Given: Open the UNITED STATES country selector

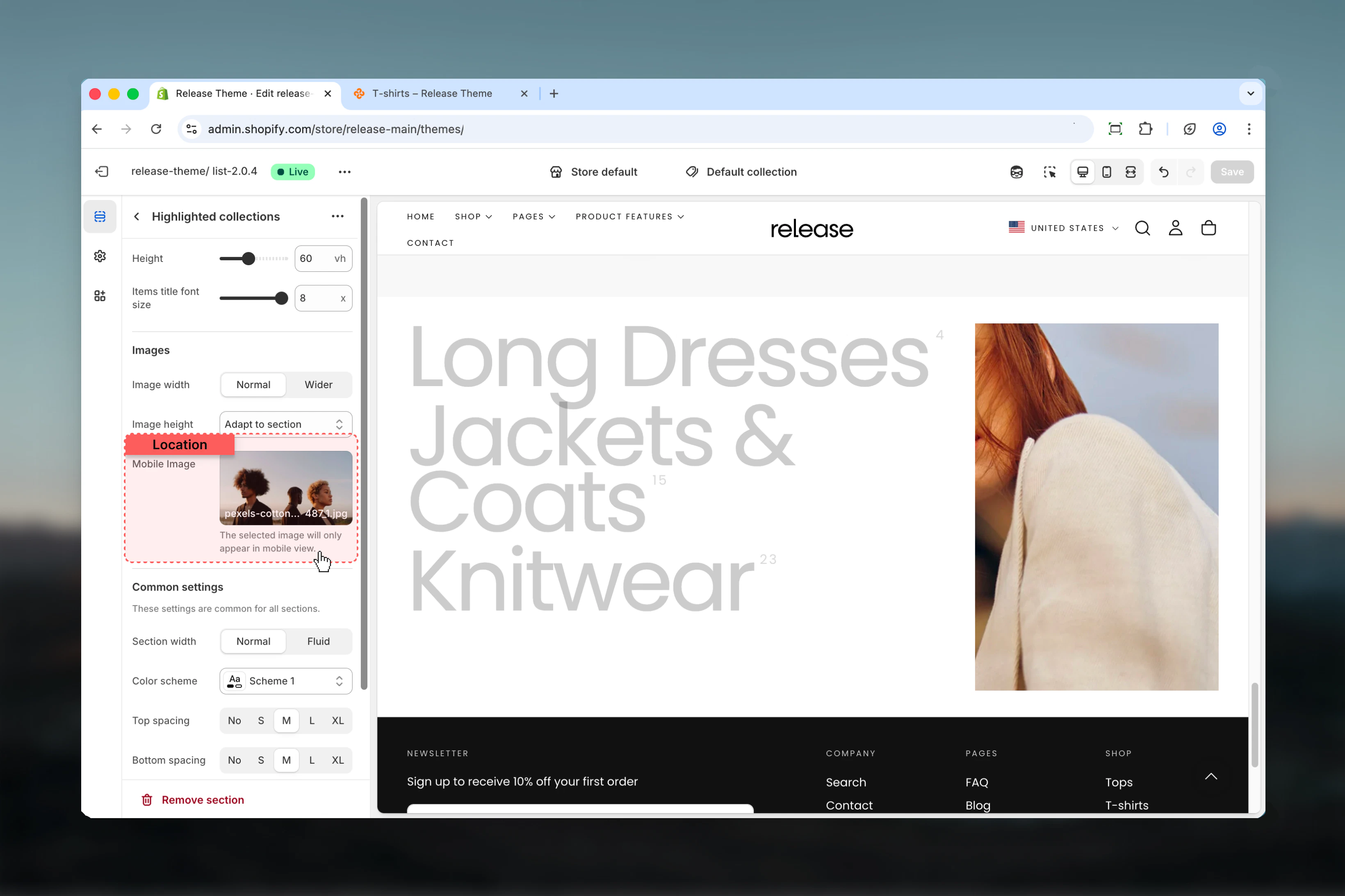Looking at the screenshot, I should pyautogui.click(x=1064, y=227).
